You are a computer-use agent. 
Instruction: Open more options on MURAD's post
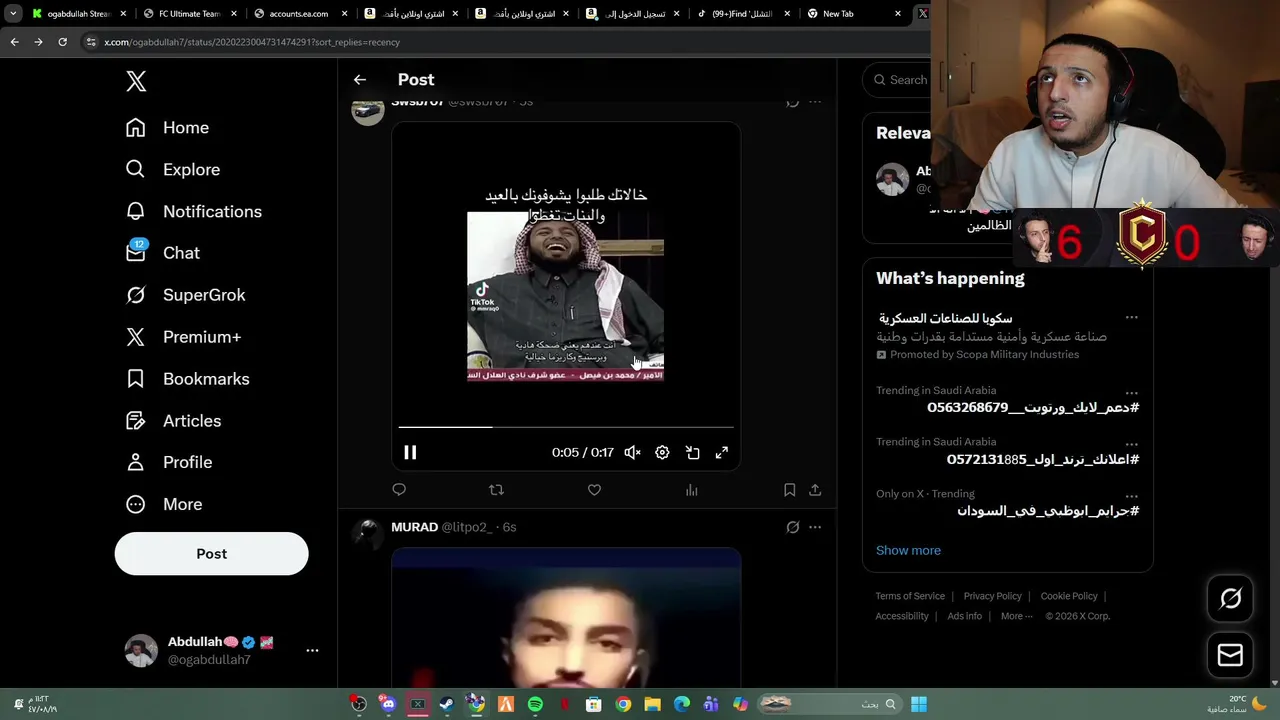point(815,527)
